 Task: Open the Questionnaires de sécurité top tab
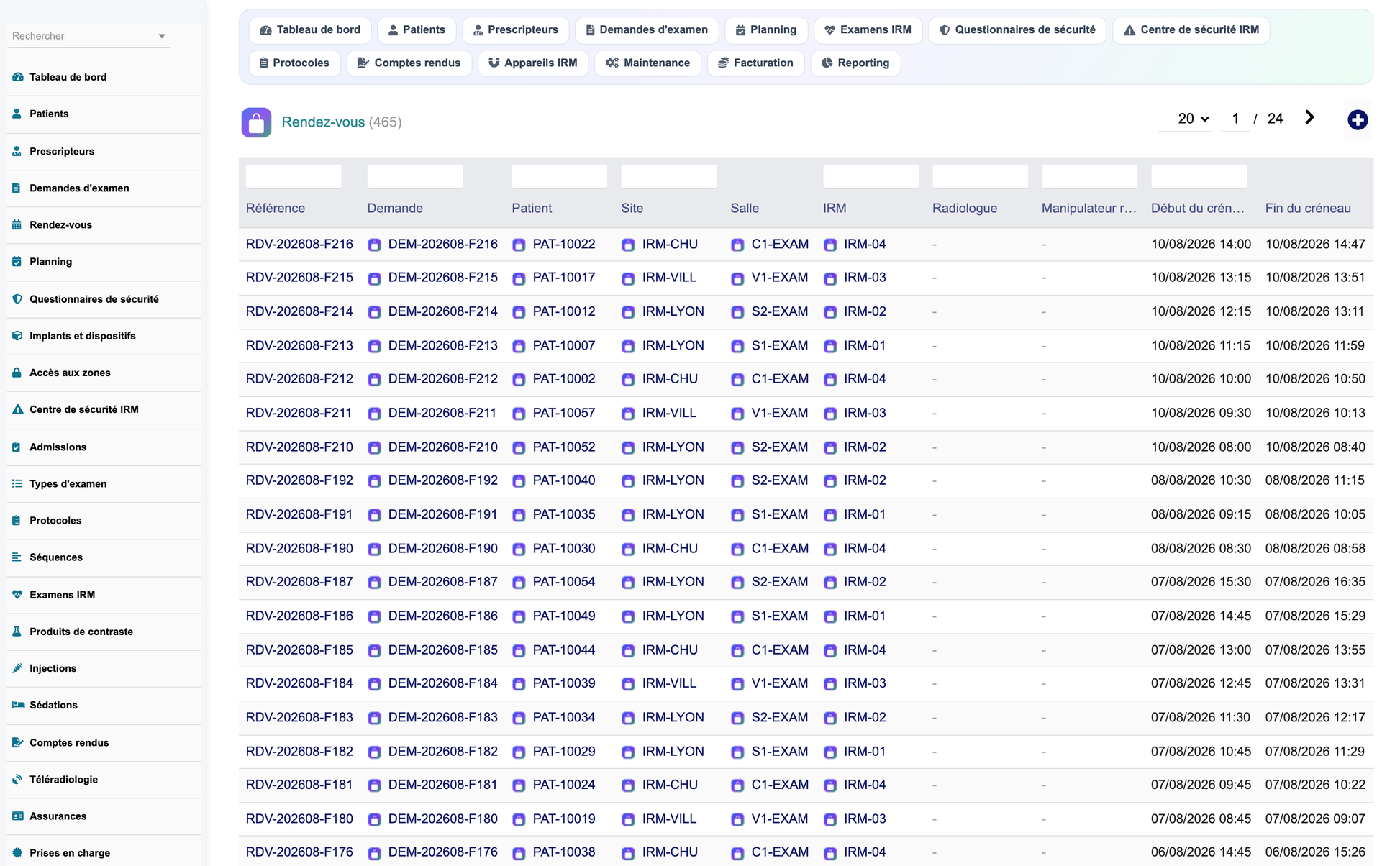pyautogui.click(x=1017, y=30)
